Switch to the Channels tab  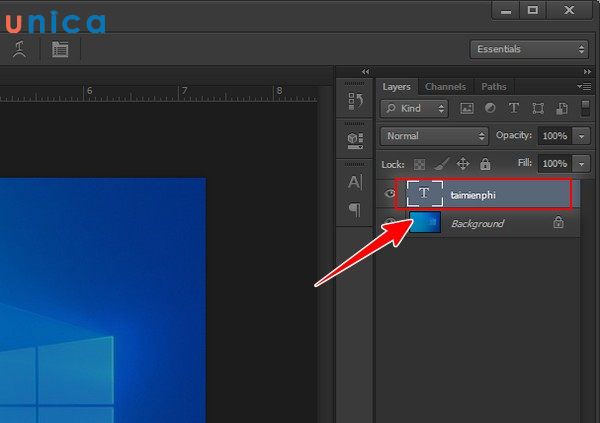445,87
